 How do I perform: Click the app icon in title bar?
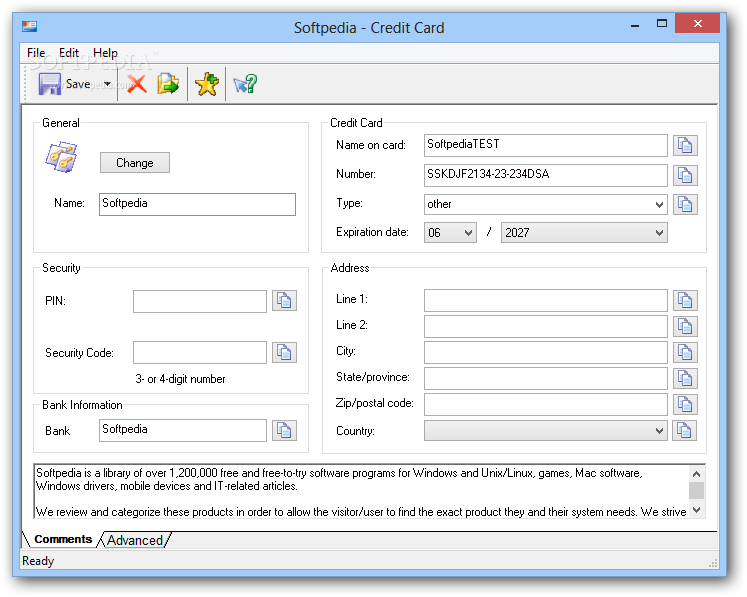coord(30,26)
